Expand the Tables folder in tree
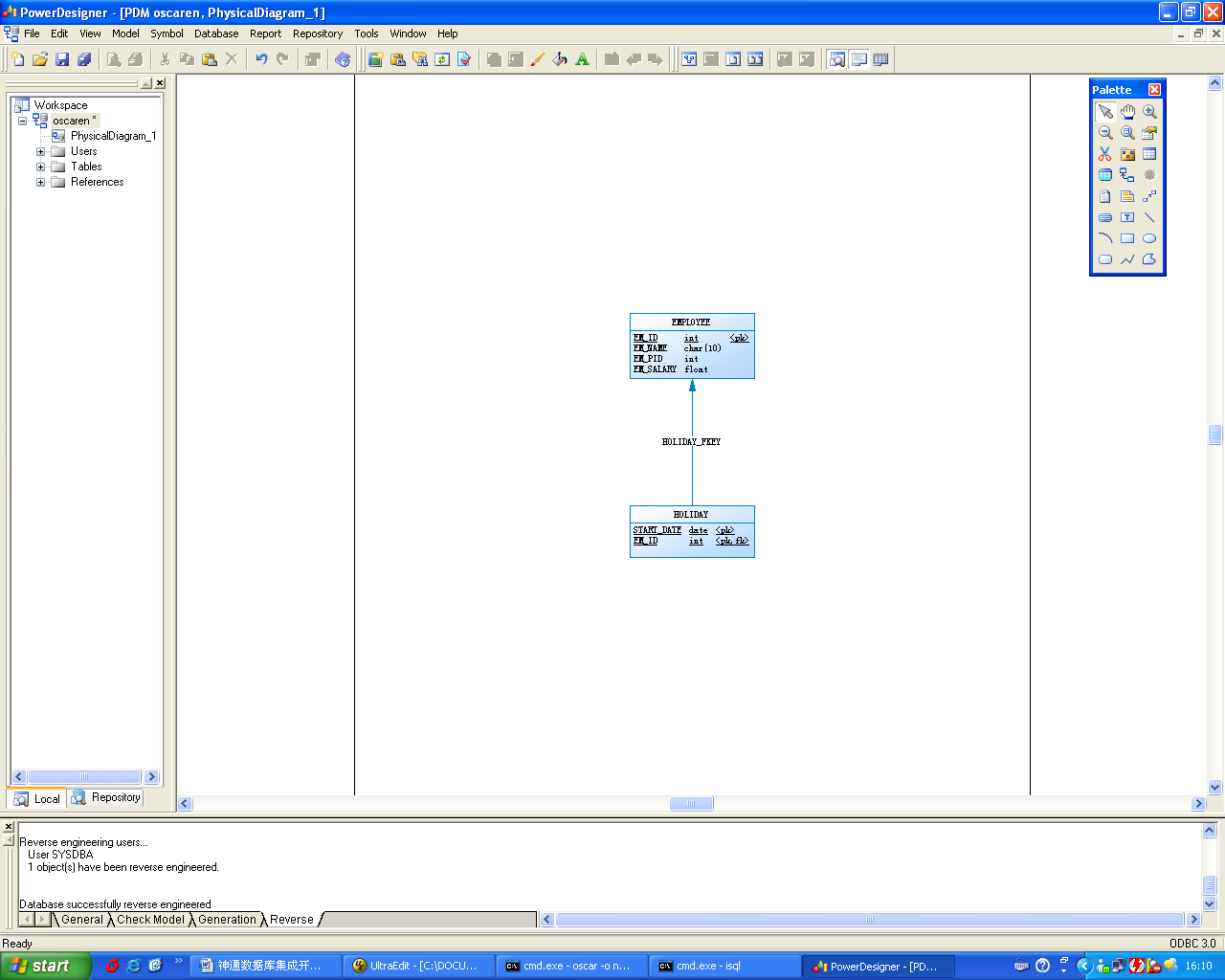 pos(41,167)
